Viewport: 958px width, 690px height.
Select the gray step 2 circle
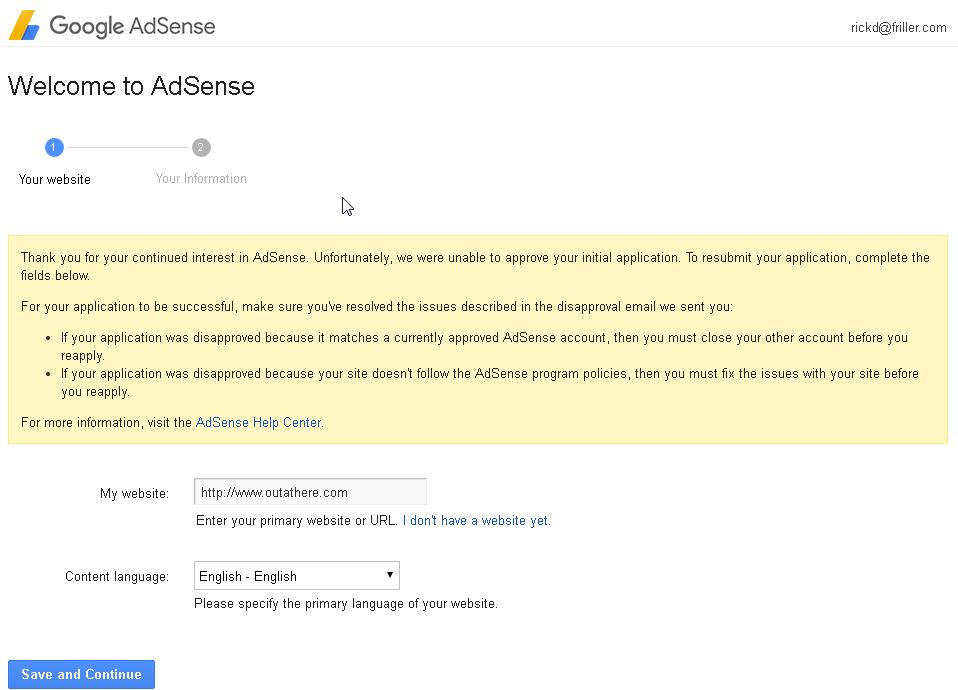(x=201, y=148)
